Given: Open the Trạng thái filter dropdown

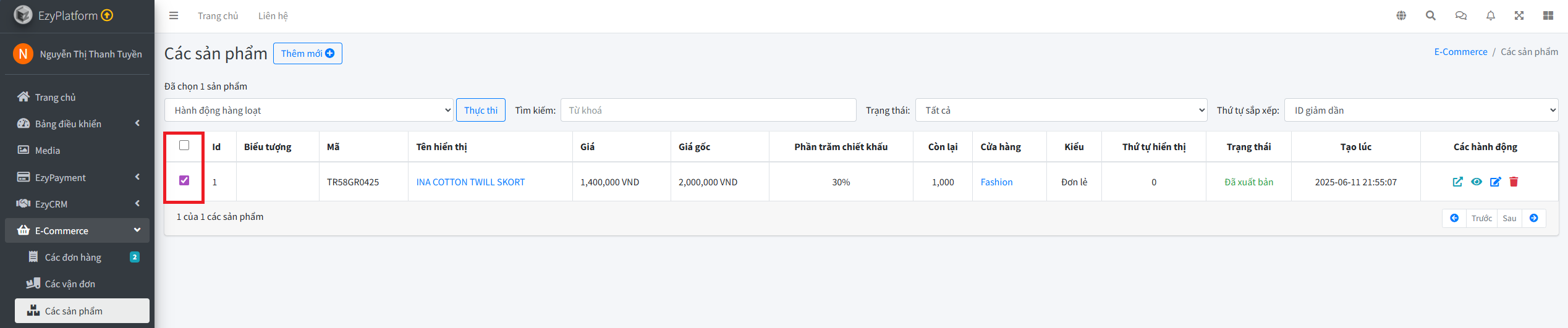Looking at the screenshot, I should 1061,111.
